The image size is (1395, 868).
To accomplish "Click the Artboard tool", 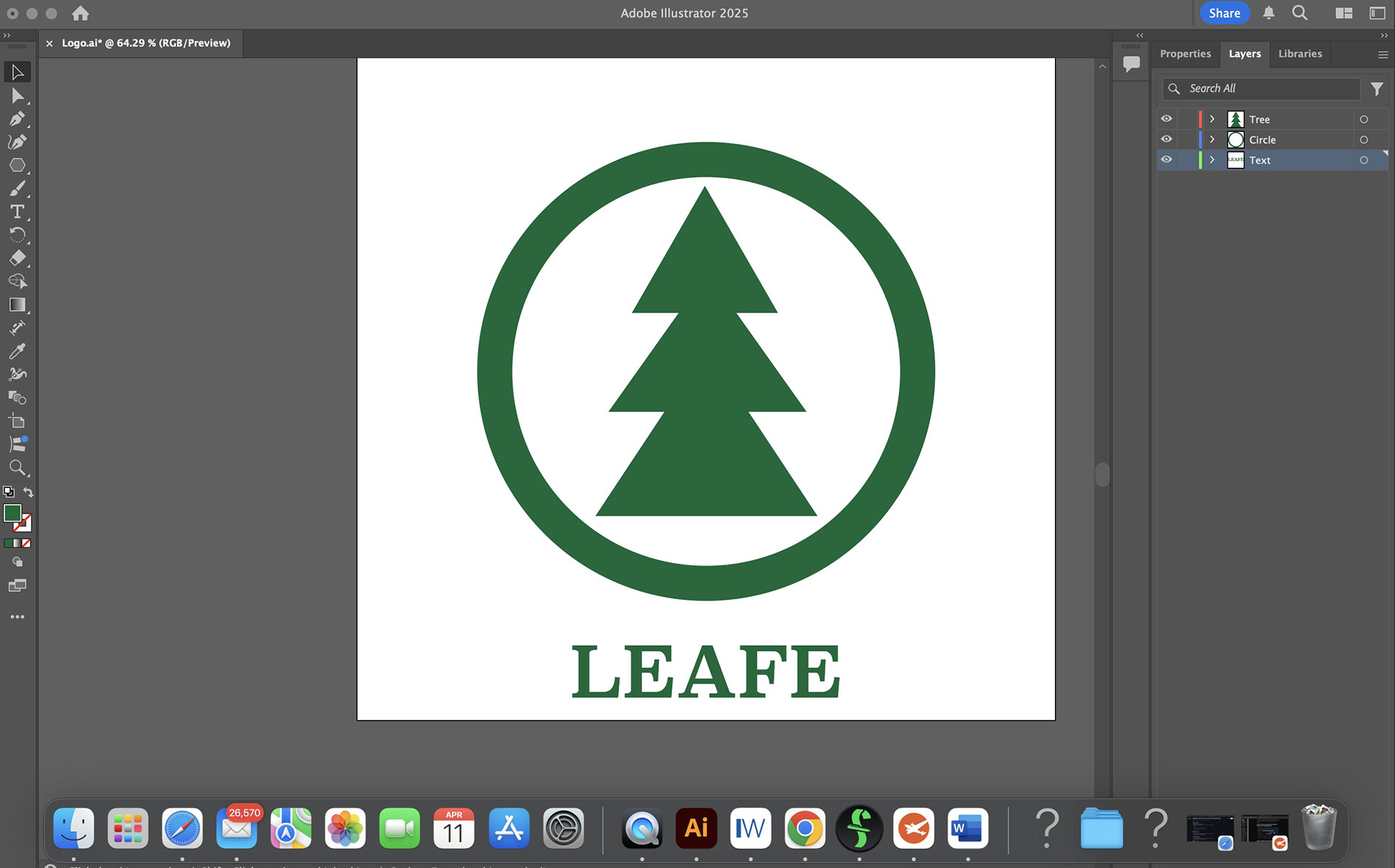I will click(x=17, y=421).
